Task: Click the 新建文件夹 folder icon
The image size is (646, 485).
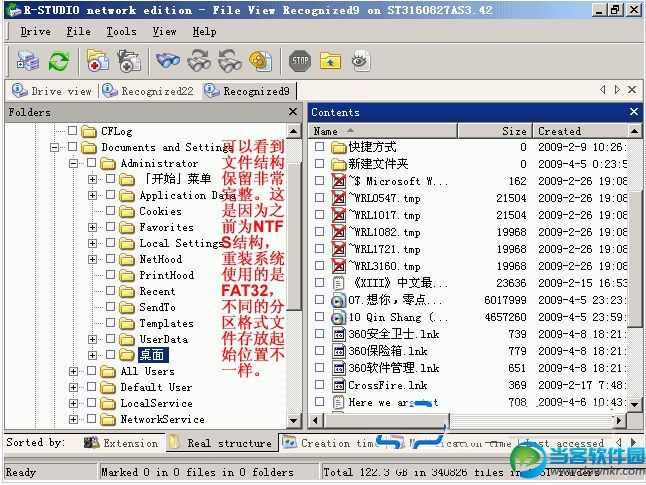Action: coord(339,164)
